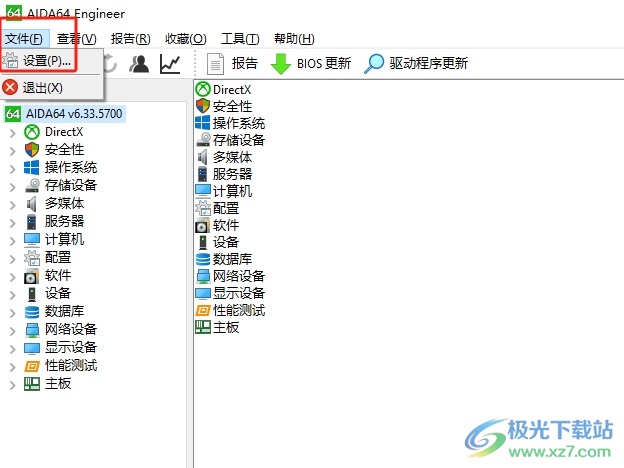Expand the 服务器 tree node
This screenshot has height=468, width=624.
pyautogui.click(x=13, y=222)
